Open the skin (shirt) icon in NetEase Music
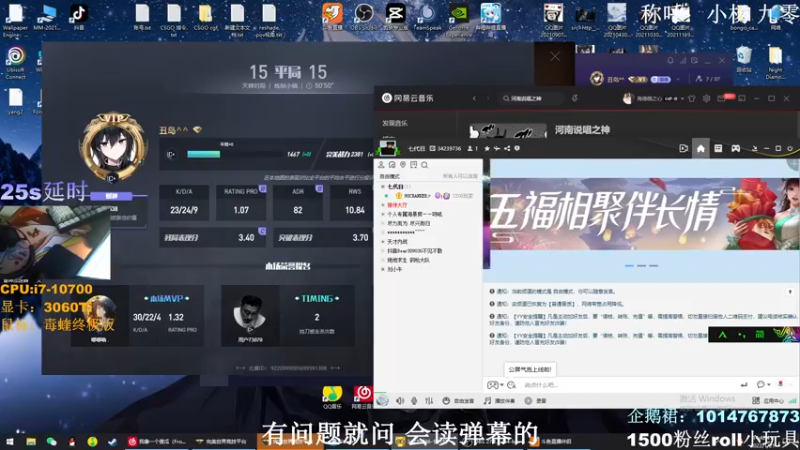The image size is (800, 450). pos(692,98)
